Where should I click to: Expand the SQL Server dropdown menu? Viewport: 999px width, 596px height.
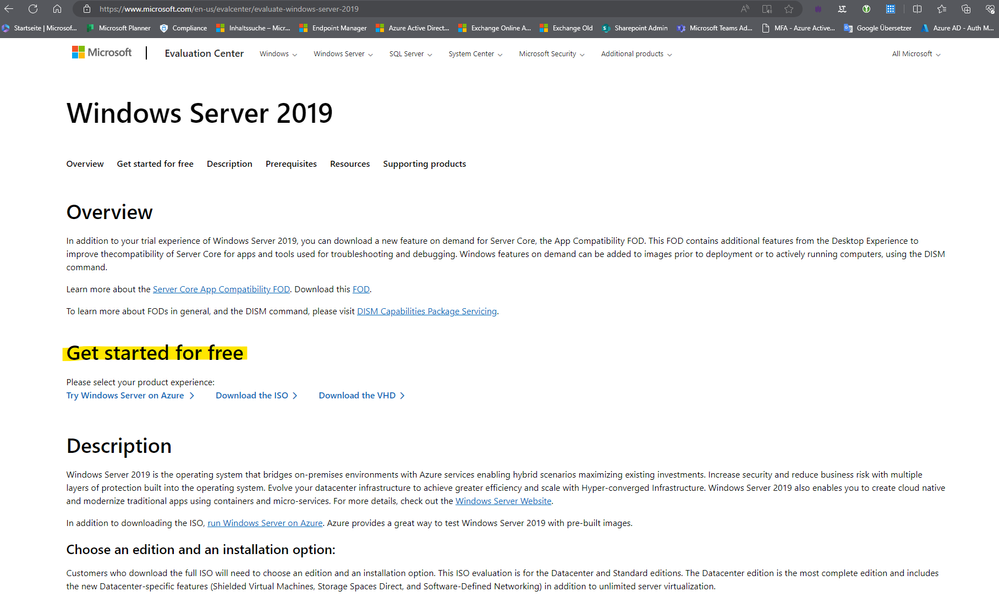pyautogui.click(x=411, y=54)
